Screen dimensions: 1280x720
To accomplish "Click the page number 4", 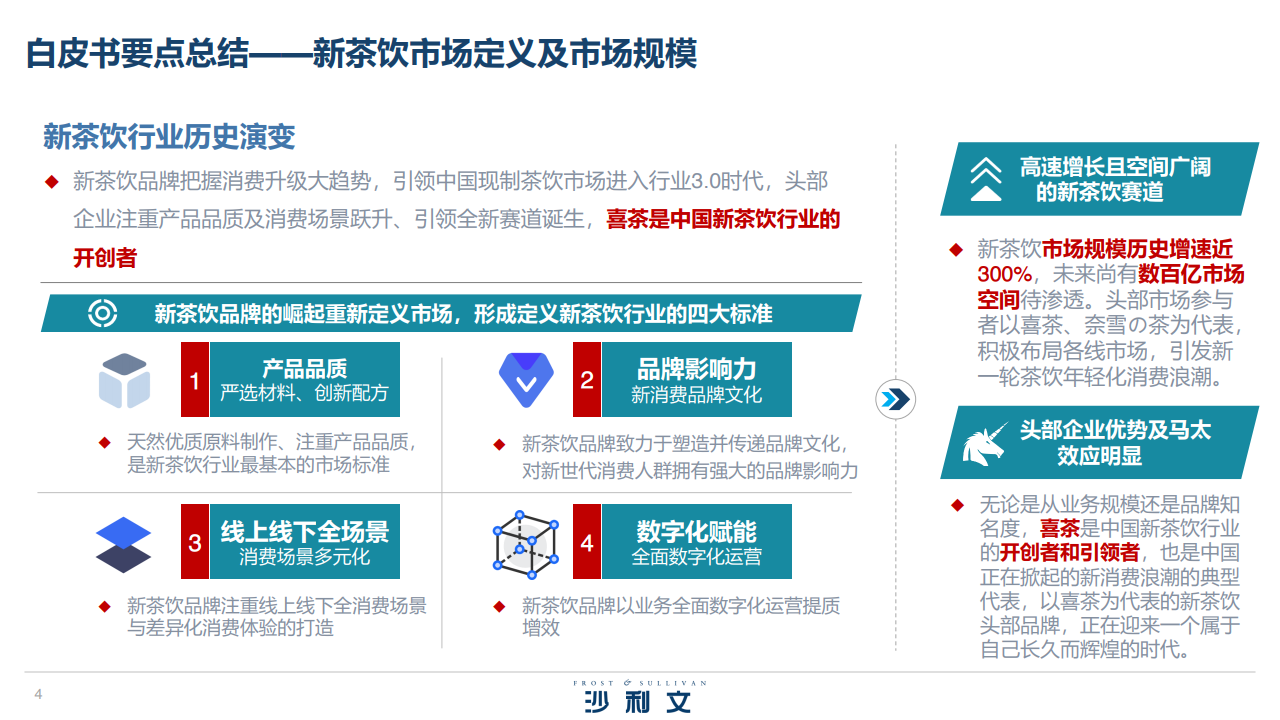I will click(38, 694).
